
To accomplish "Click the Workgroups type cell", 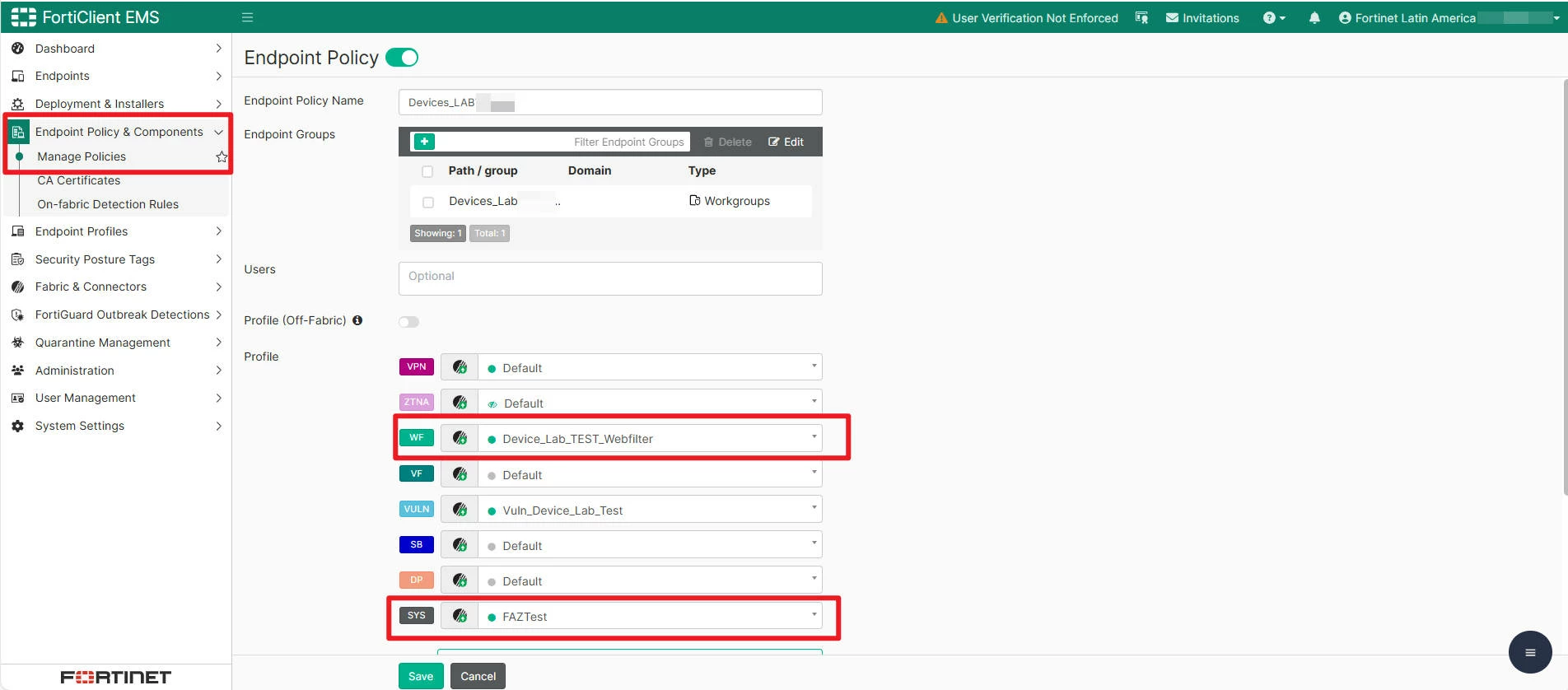I will click(x=730, y=201).
